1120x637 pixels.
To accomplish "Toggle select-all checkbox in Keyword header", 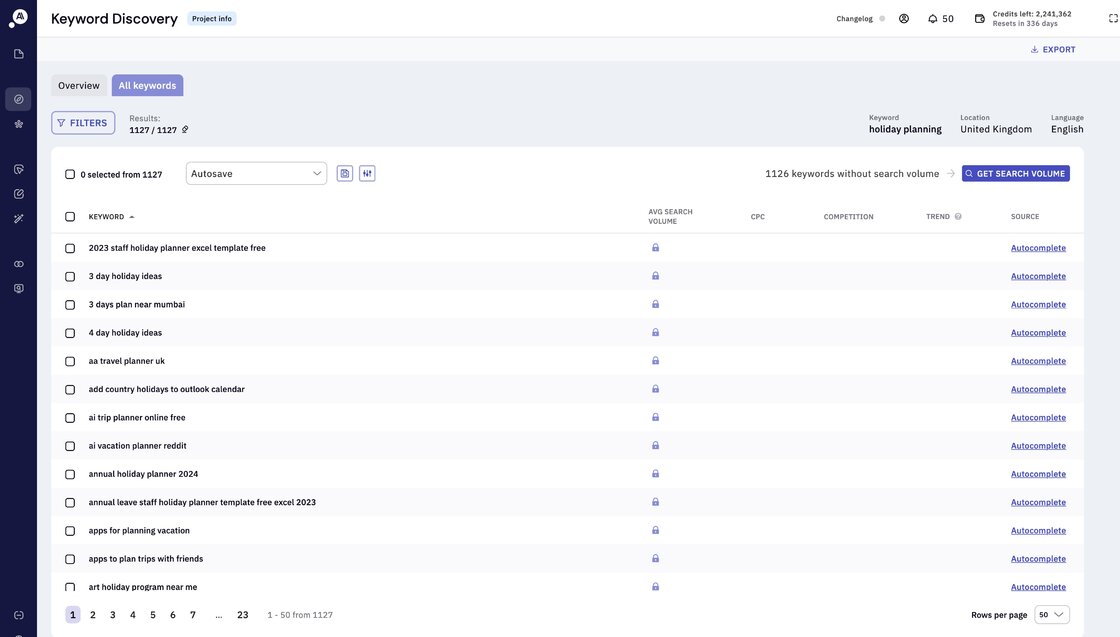I will click(x=70, y=216).
